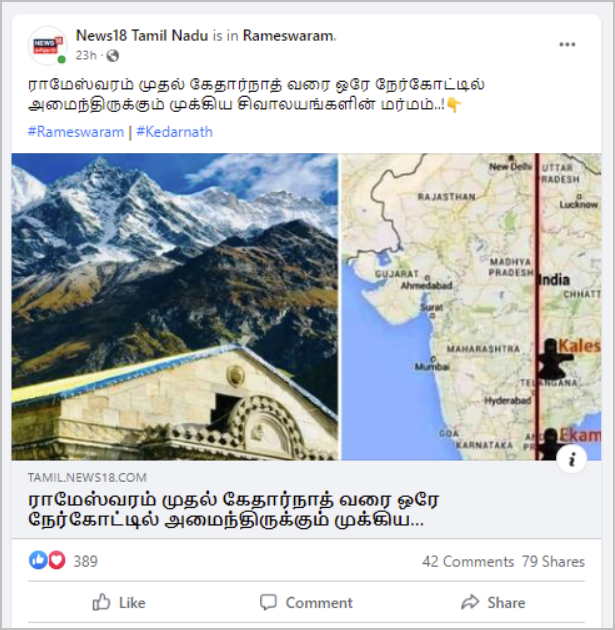The width and height of the screenshot is (615, 630).
Task: Open the #Kedarnath hashtag
Action: pyautogui.click(x=174, y=132)
